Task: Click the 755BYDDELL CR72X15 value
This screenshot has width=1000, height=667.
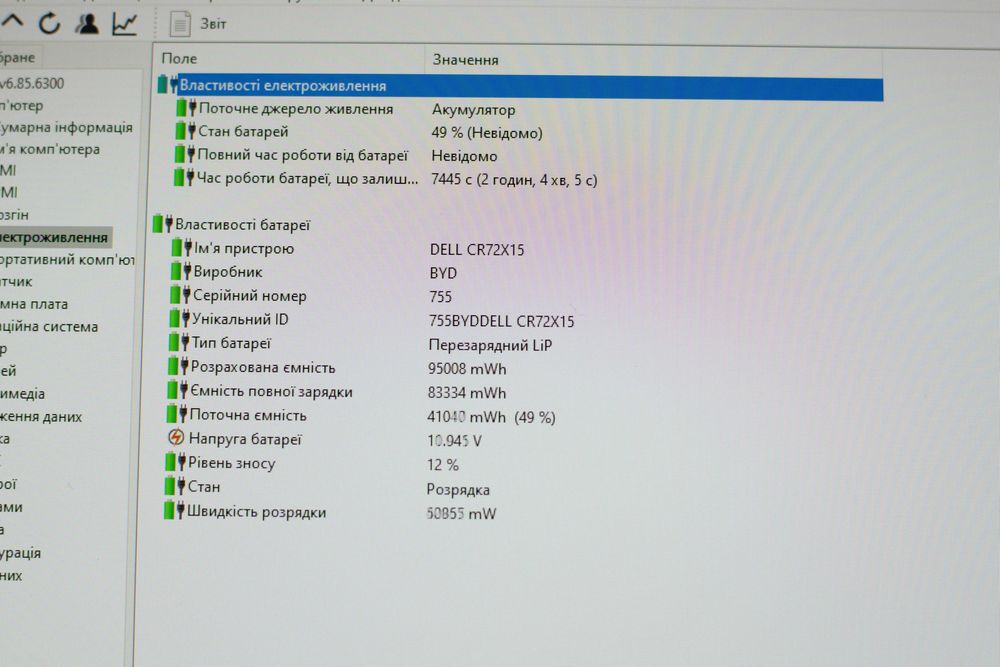Action: tap(501, 321)
